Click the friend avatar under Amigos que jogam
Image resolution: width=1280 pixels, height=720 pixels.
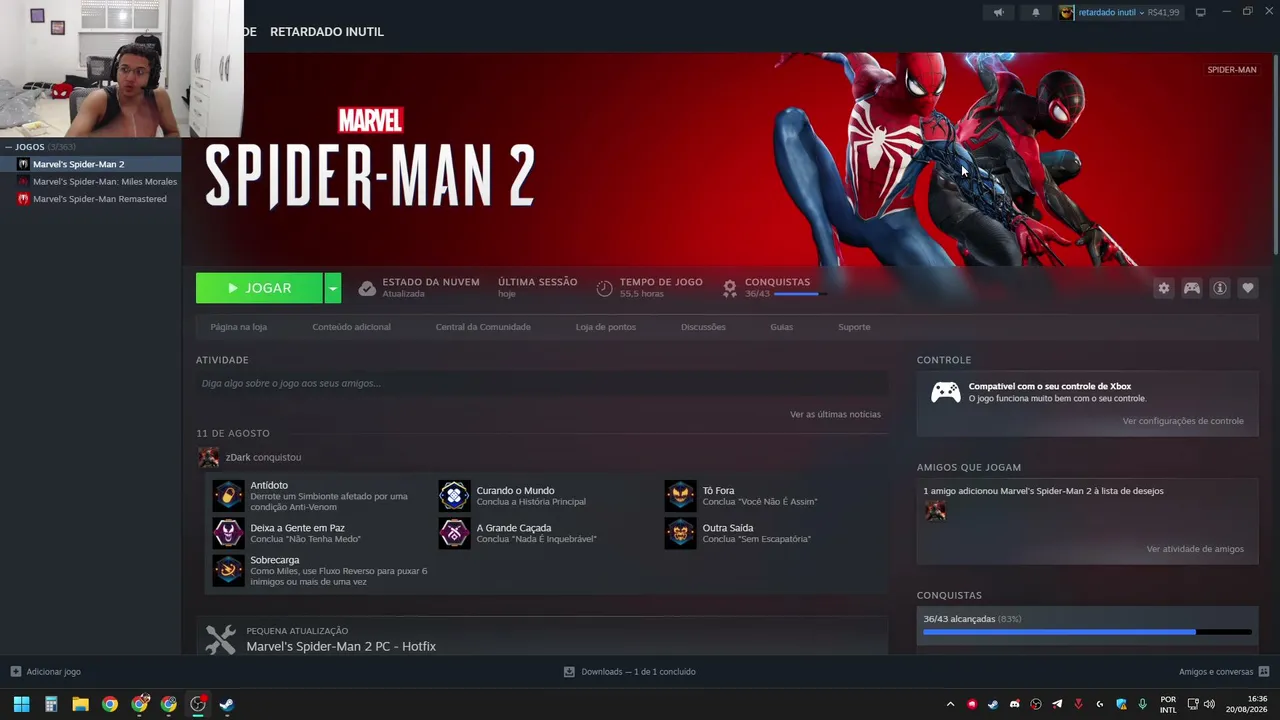click(935, 511)
